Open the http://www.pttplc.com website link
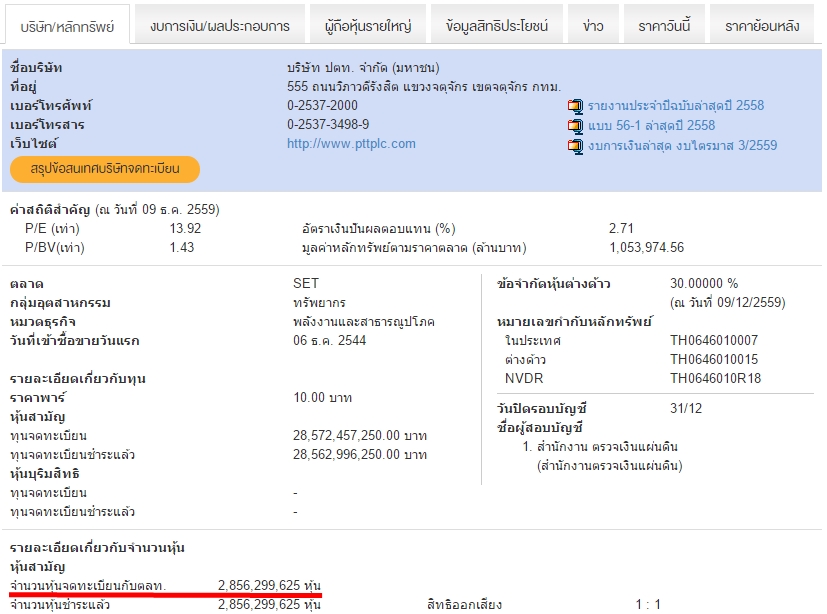 pyautogui.click(x=351, y=143)
